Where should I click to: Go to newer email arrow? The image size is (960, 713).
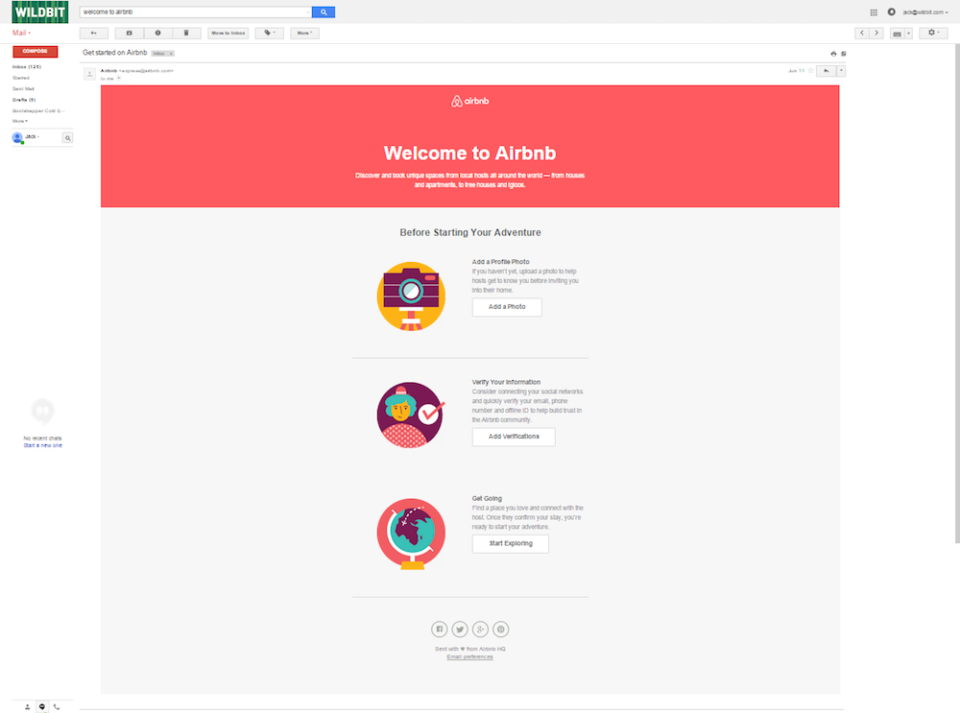(861, 33)
